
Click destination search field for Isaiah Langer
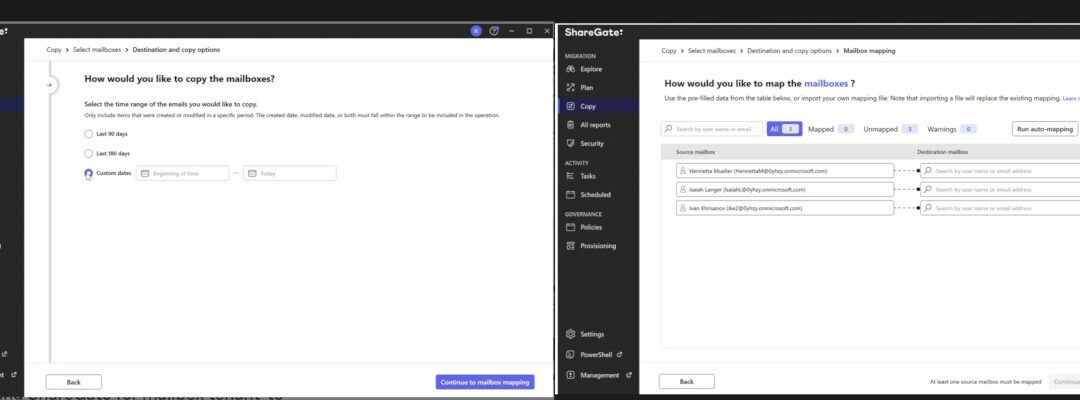[x=1000, y=189]
